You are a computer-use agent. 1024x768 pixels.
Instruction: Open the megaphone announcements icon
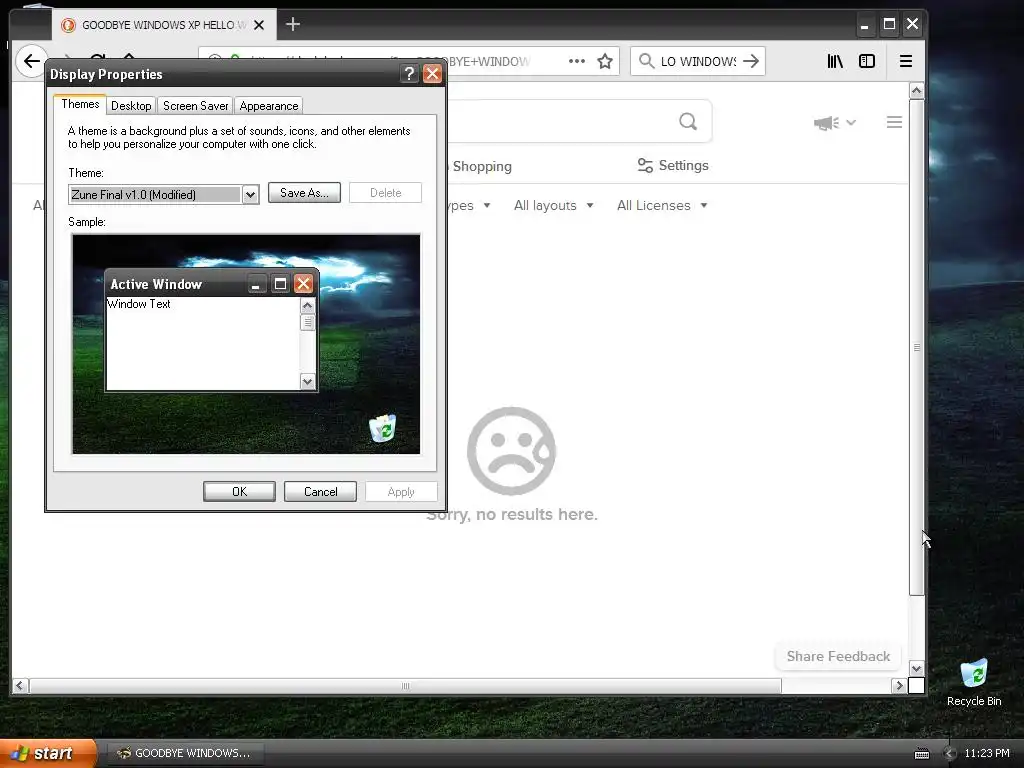826,123
